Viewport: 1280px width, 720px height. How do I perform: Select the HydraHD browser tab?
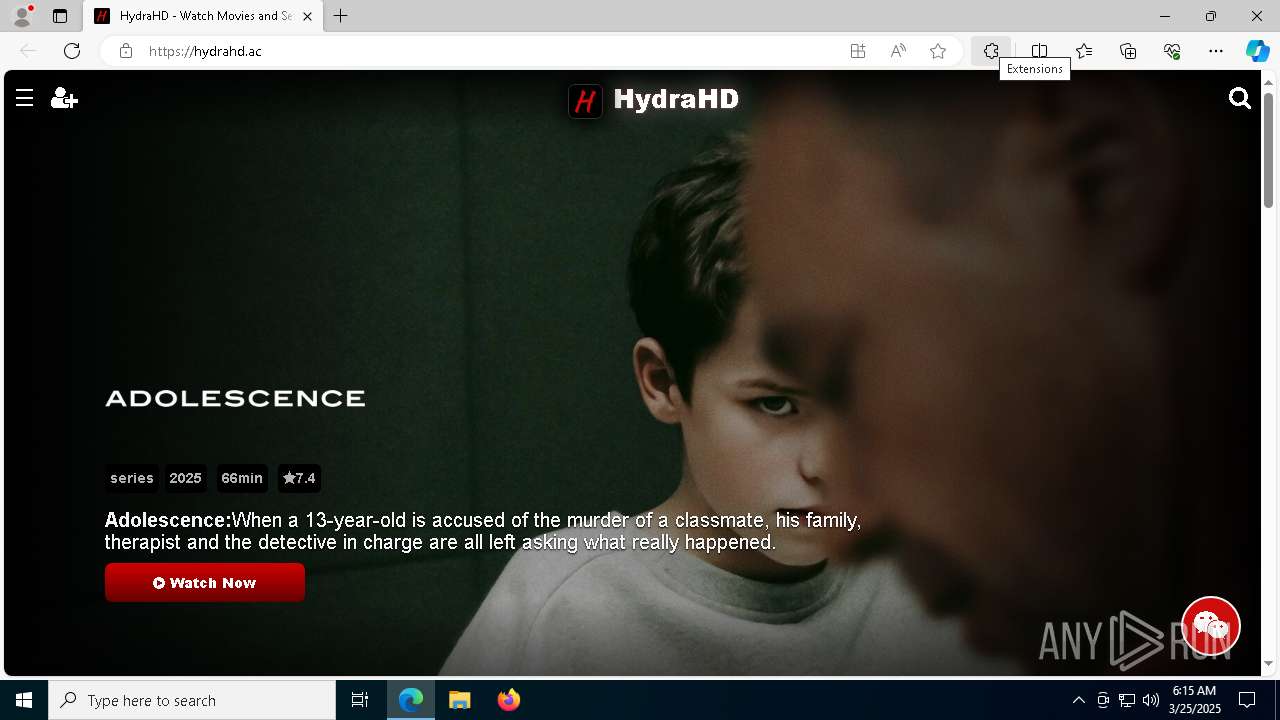[x=203, y=16]
